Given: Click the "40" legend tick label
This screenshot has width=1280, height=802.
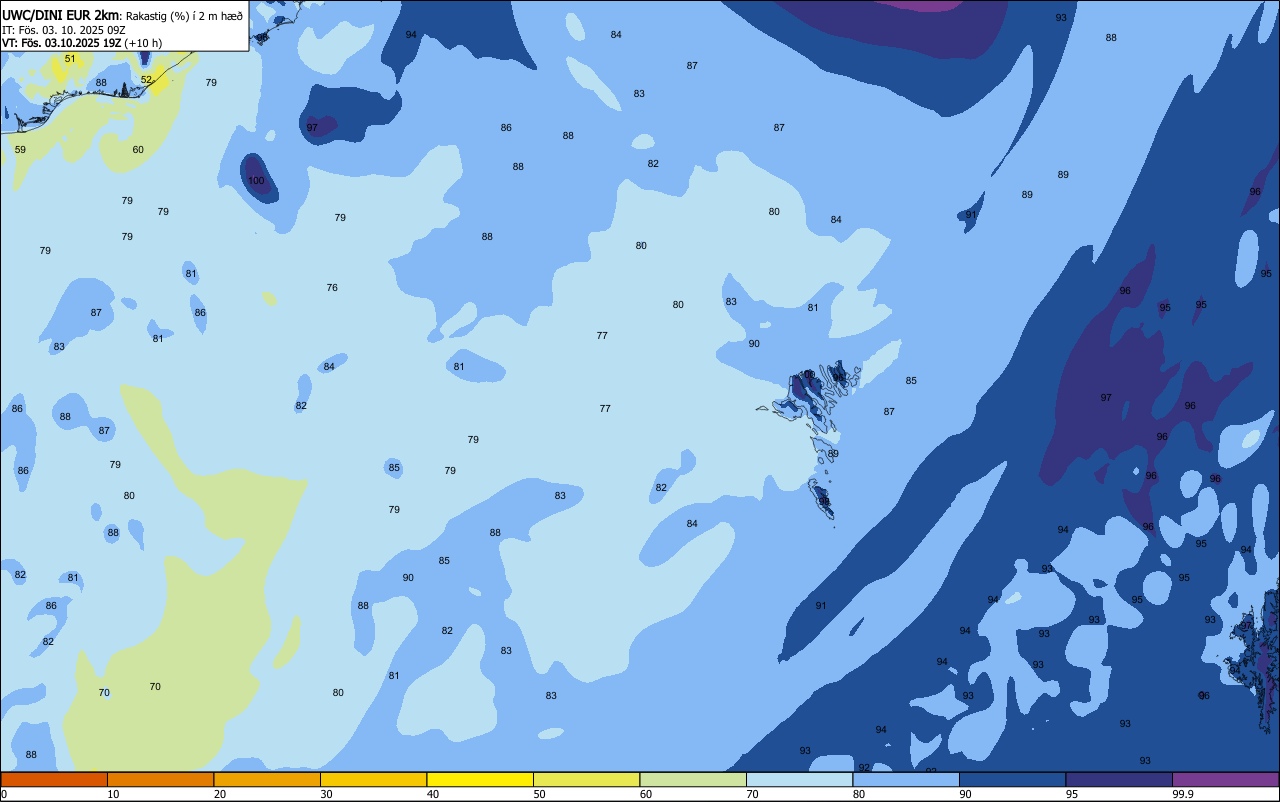Looking at the screenshot, I should coord(432,794).
